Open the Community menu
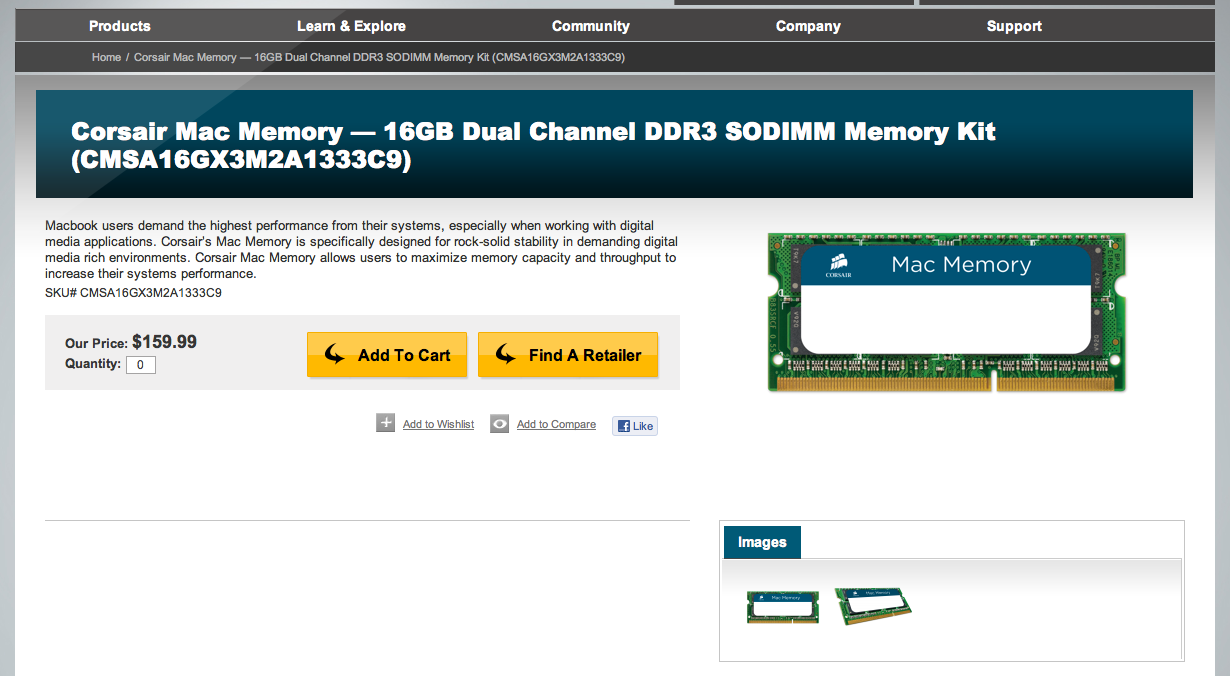The image size is (1230, 676). [590, 26]
